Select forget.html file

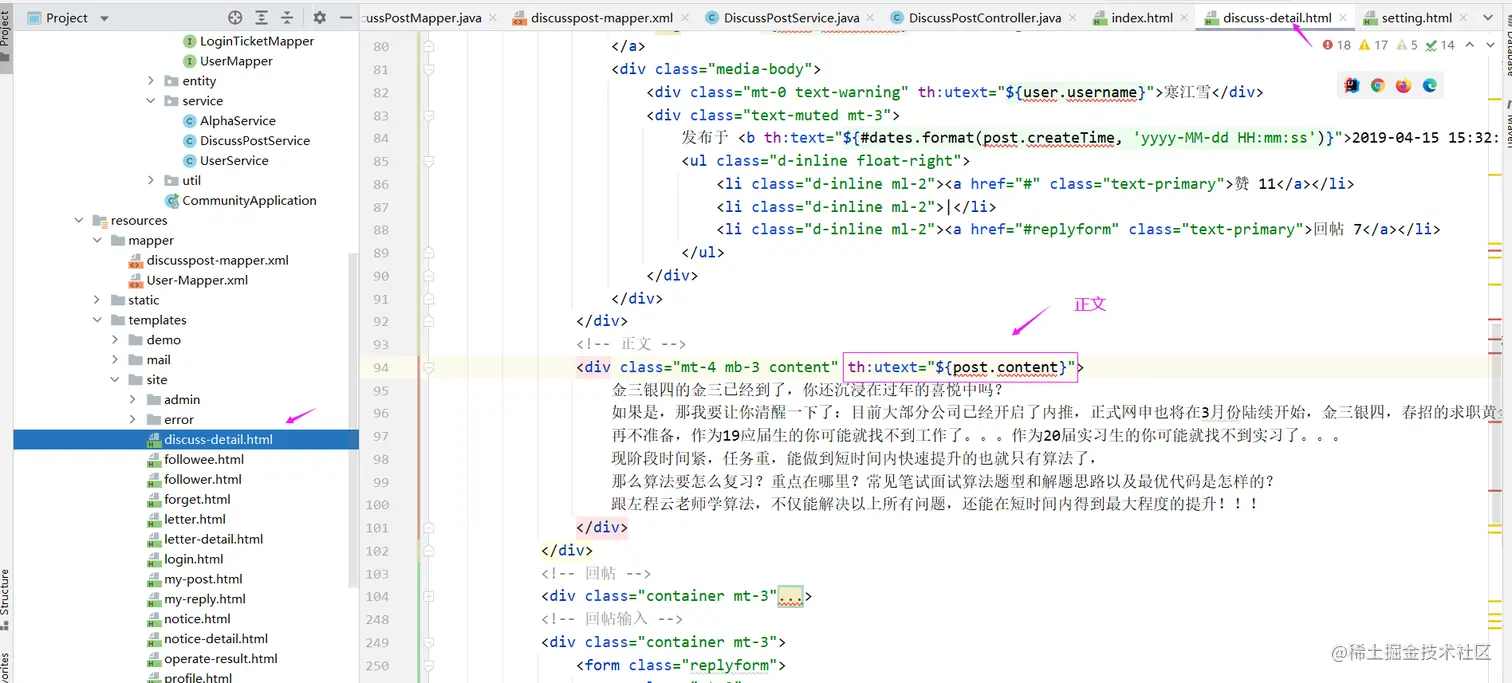(x=197, y=500)
